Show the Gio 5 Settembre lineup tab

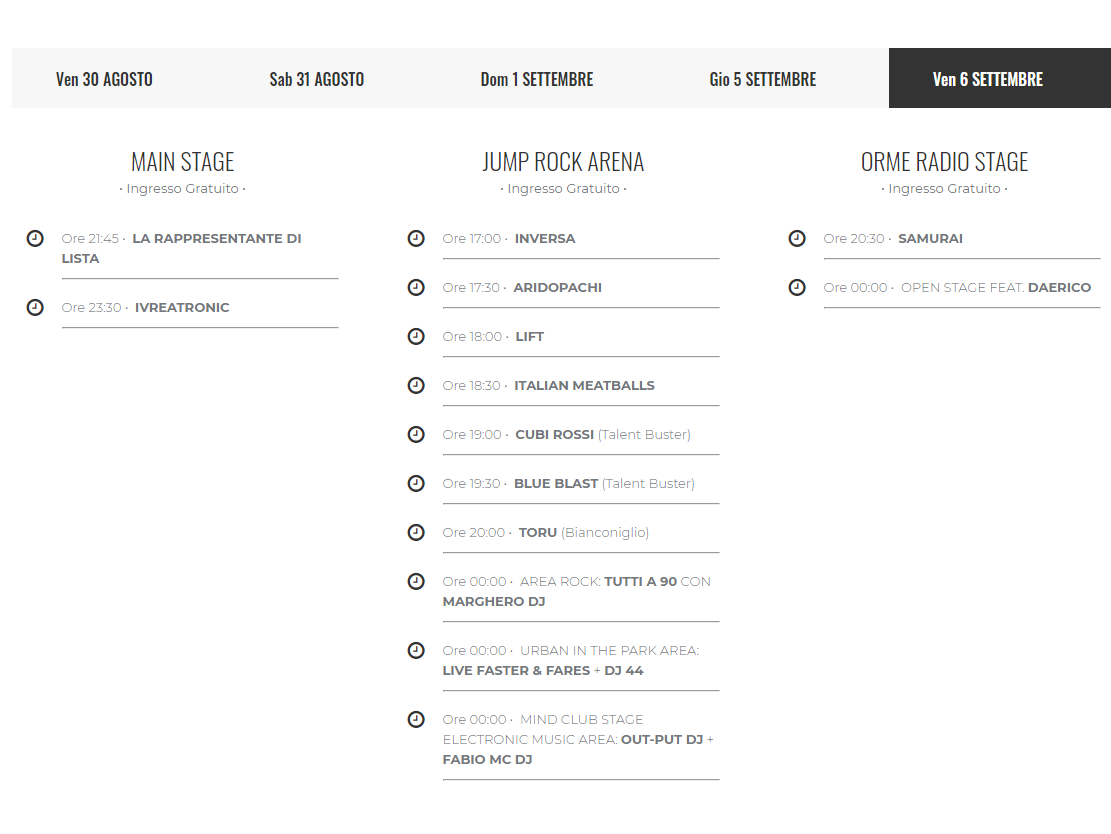click(762, 79)
